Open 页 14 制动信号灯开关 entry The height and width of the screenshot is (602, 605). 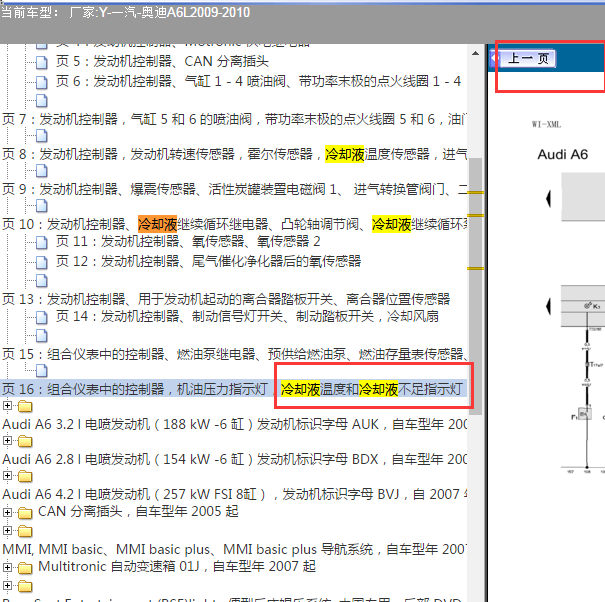247,316
